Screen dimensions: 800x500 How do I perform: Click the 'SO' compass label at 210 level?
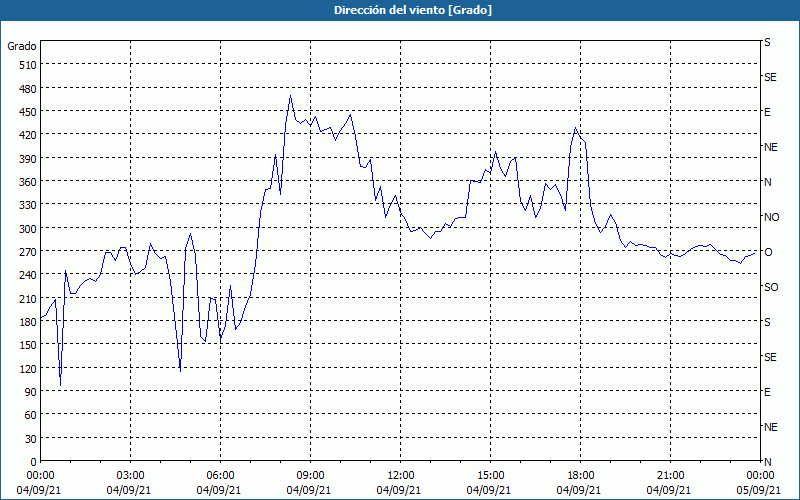[771, 287]
